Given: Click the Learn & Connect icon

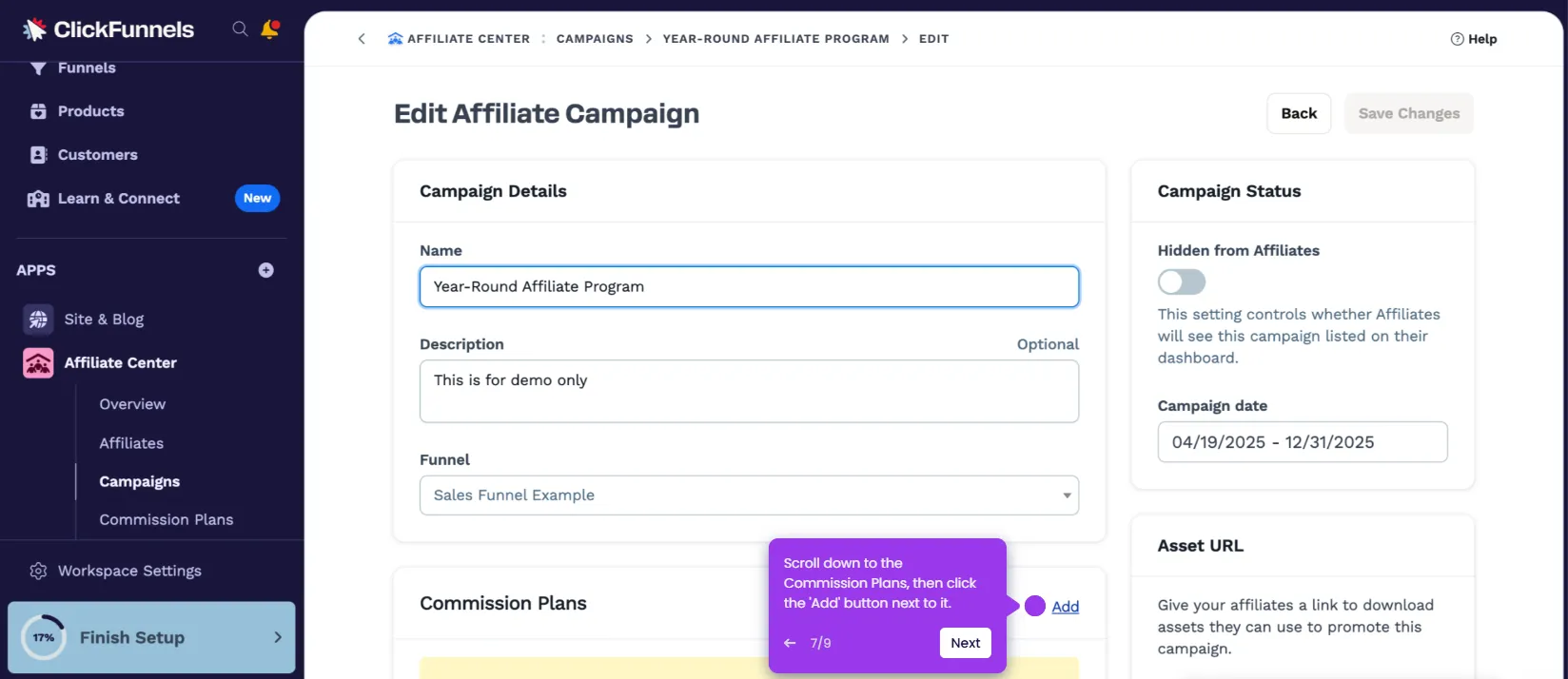Looking at the screenshot, I should click(38, 199).
